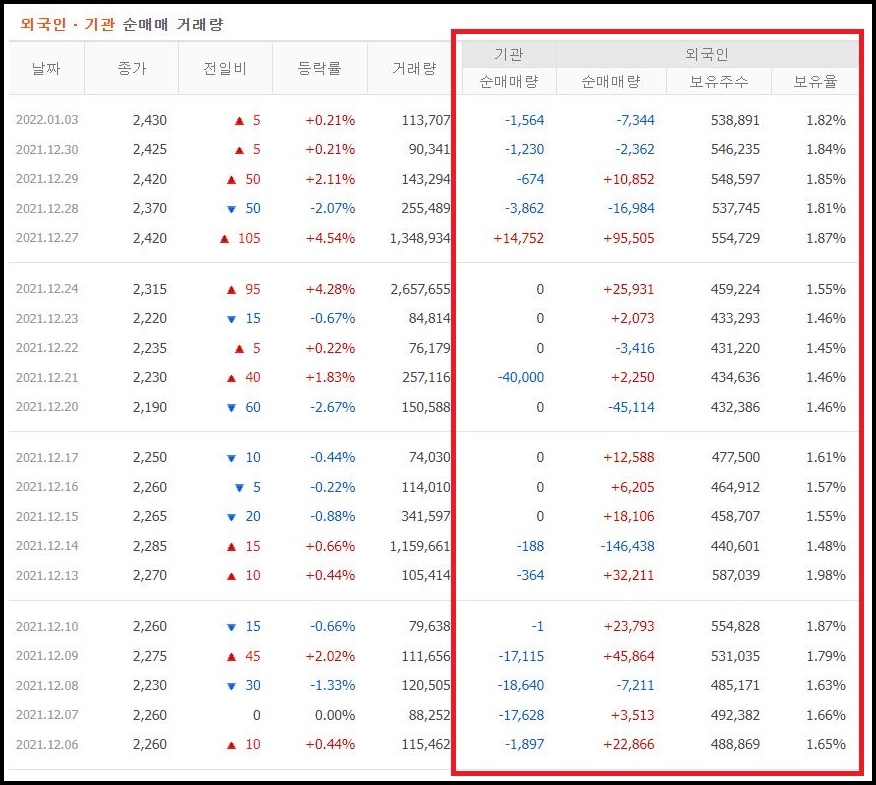Click the 보유주수 column header
Image resolution: width=876 pixels, height=785 pixels.
click(718, 82)
